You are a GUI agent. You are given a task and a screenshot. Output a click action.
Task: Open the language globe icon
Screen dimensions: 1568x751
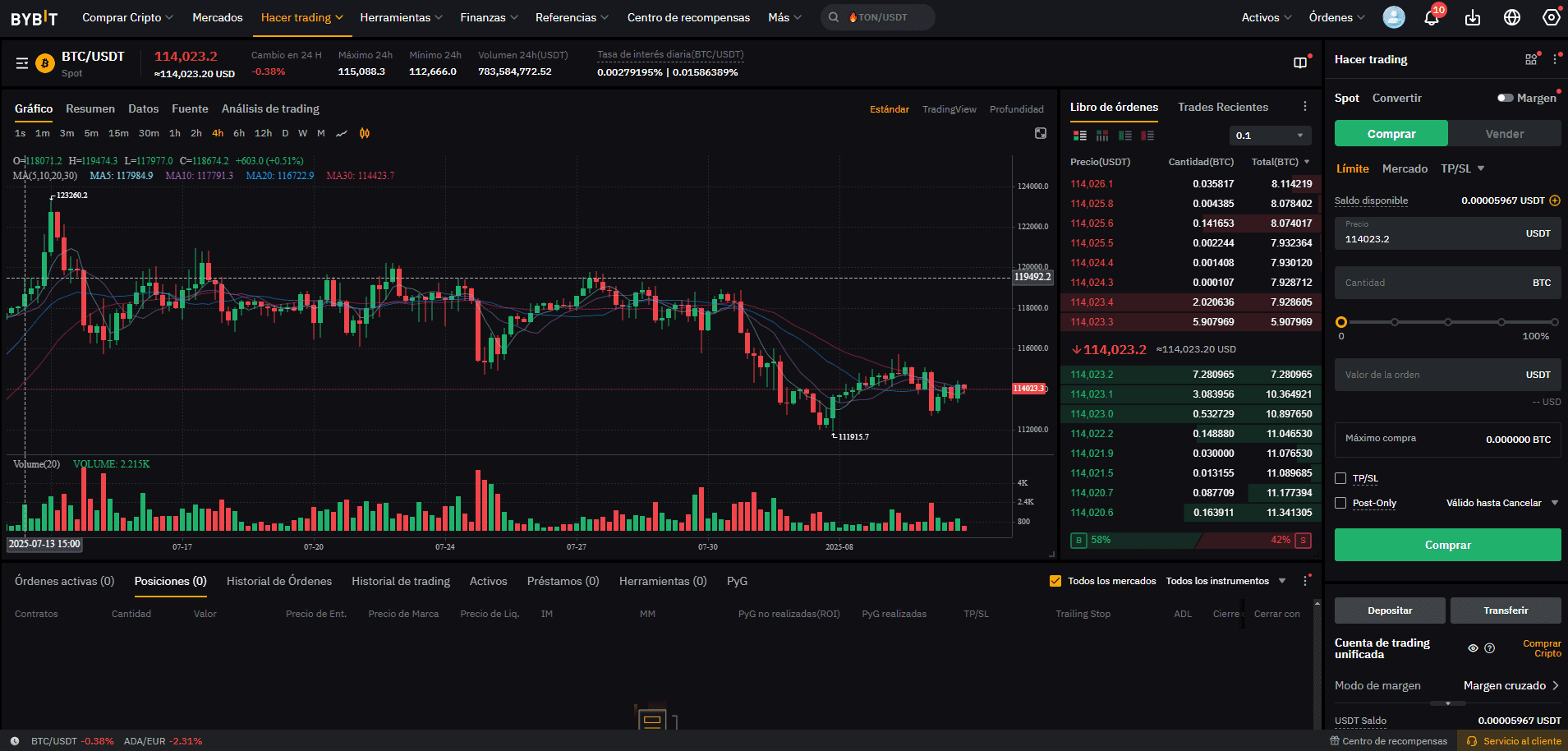[x=1512, y=17]
